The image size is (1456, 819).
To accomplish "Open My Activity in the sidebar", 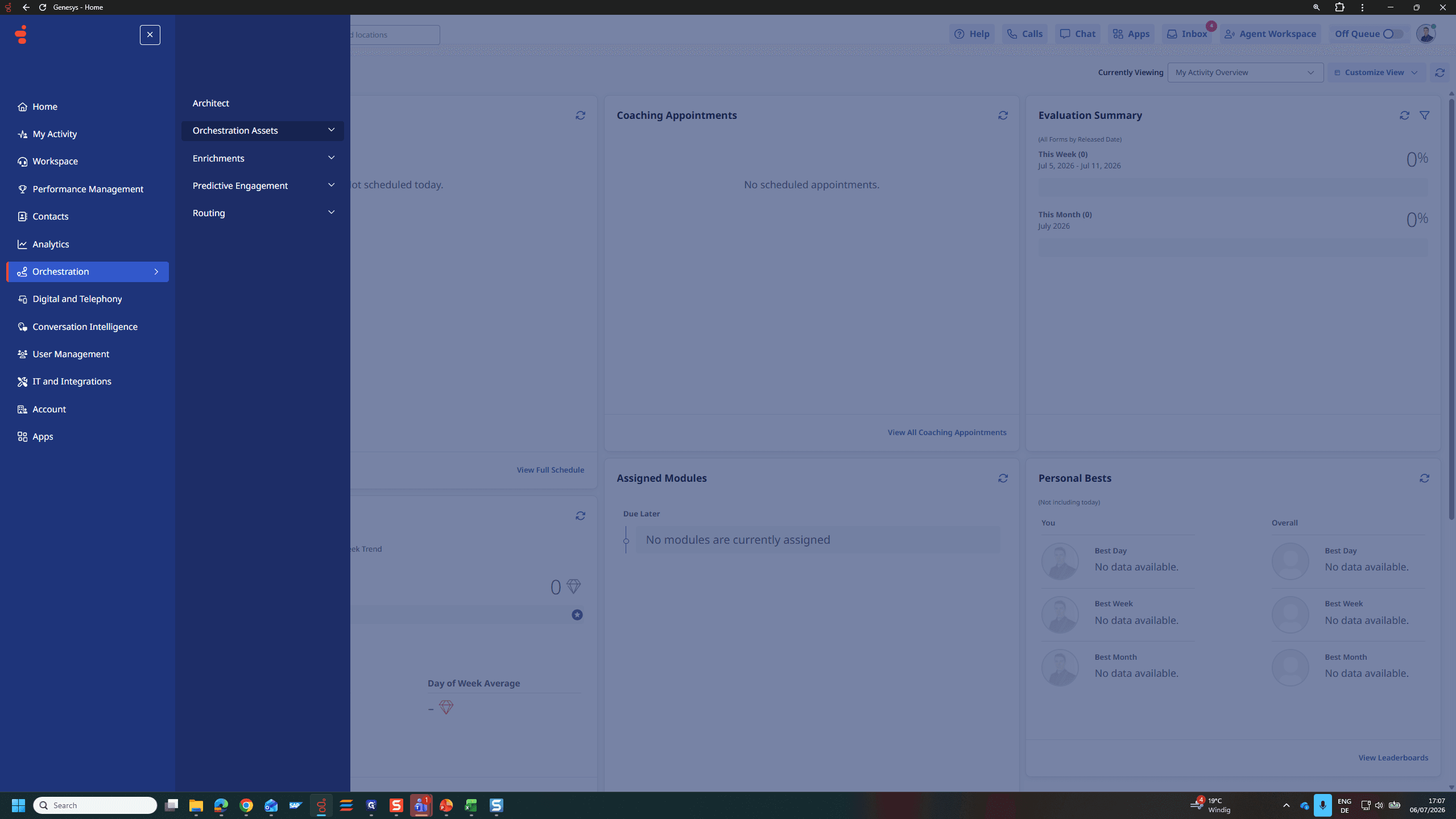I will 87,134.
